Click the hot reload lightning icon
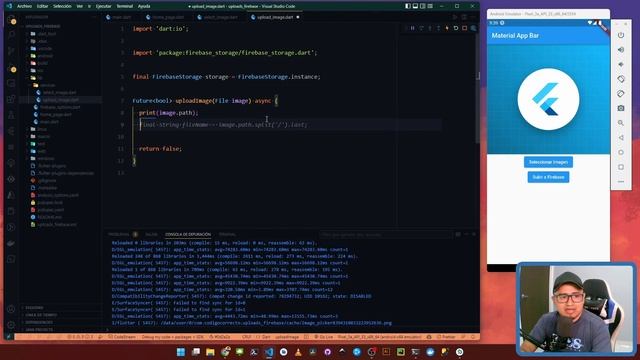Screen dimensions: 640x360 point(447,28)
